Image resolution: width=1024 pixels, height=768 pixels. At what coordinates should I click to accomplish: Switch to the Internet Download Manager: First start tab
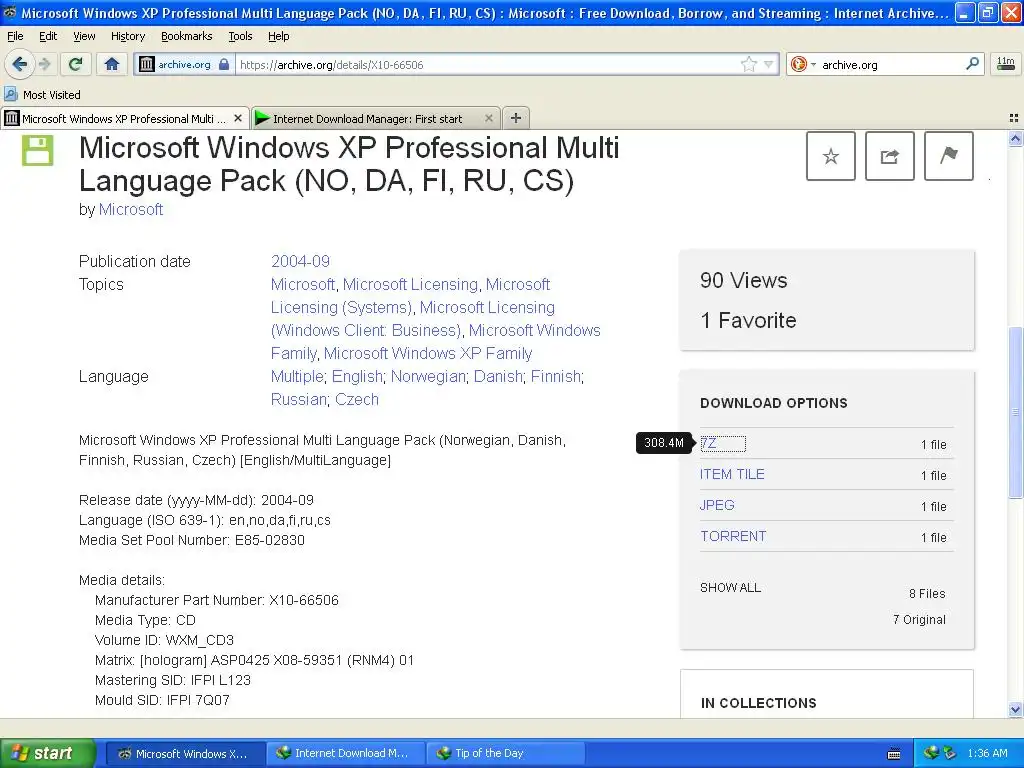[x=376, y=118]
